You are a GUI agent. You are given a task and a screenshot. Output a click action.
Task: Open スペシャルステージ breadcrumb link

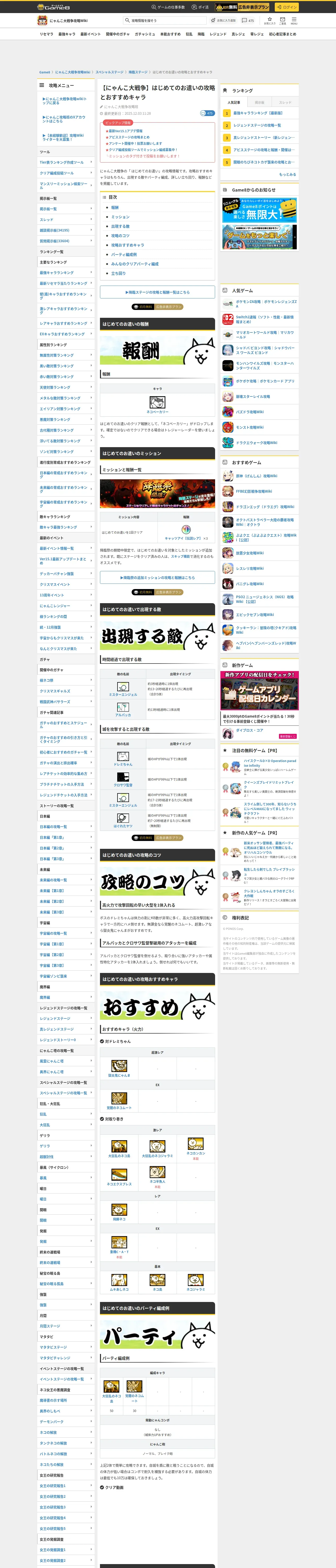109,72
